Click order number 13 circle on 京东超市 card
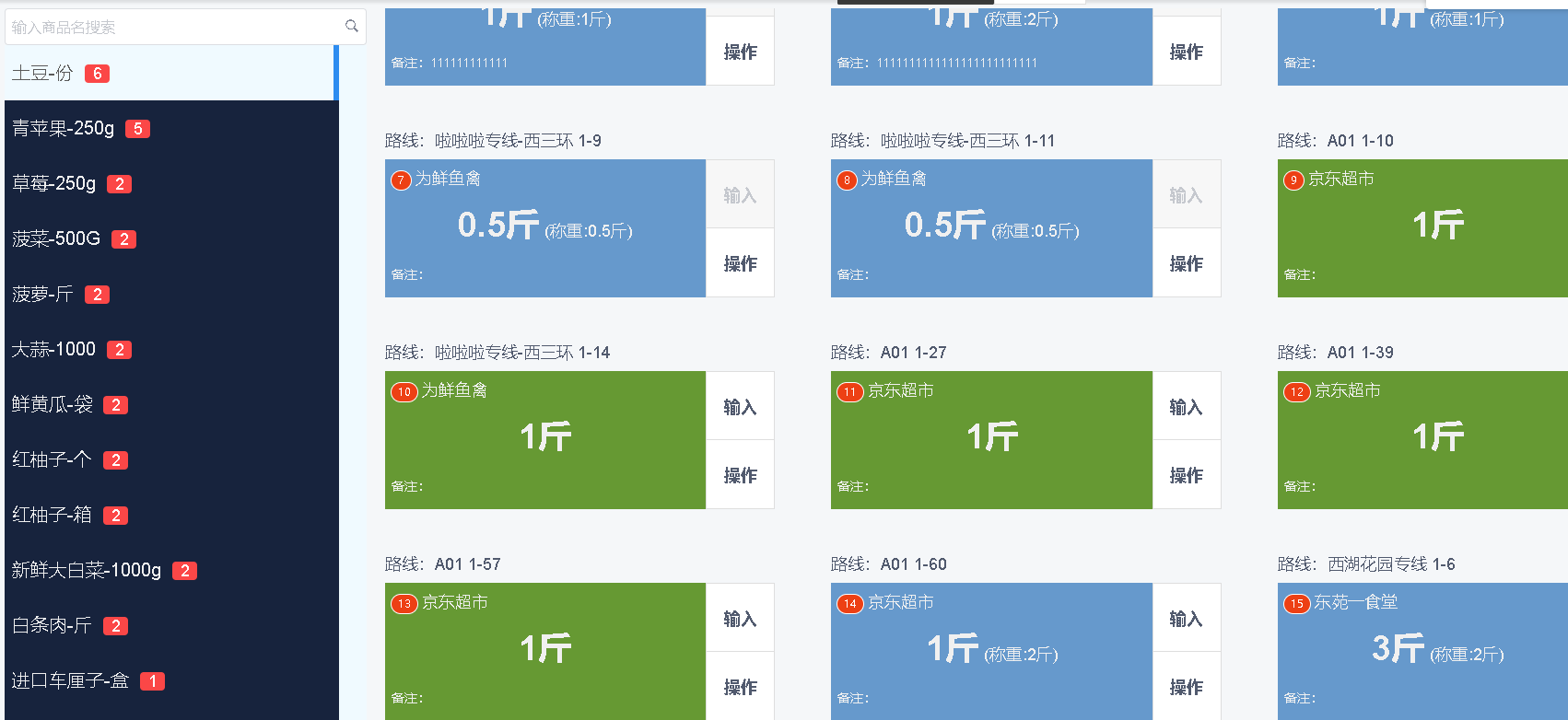This screenshot has width=1568, height=720. (404, 604)
